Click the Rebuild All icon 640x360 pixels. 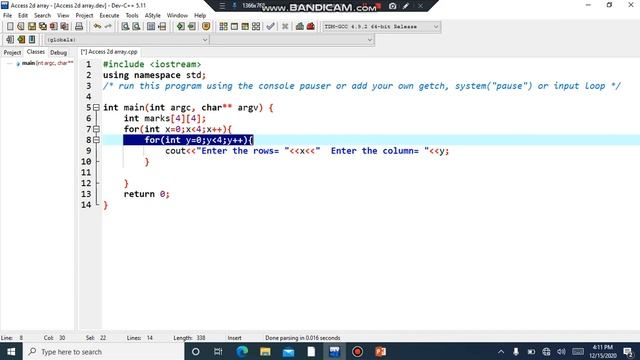pos(256,27)
